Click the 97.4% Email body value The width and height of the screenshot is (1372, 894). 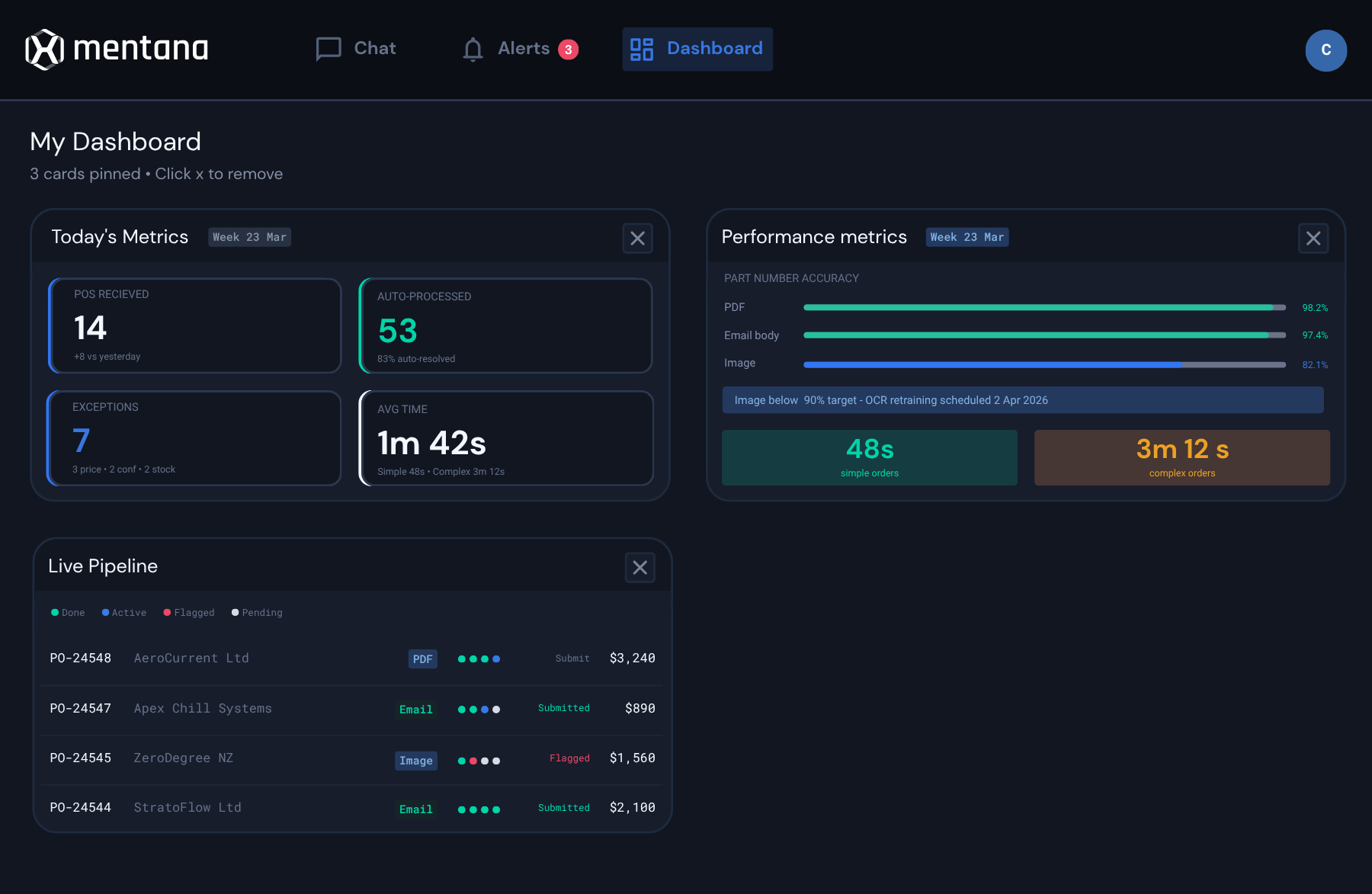(x=1315, y=335)
